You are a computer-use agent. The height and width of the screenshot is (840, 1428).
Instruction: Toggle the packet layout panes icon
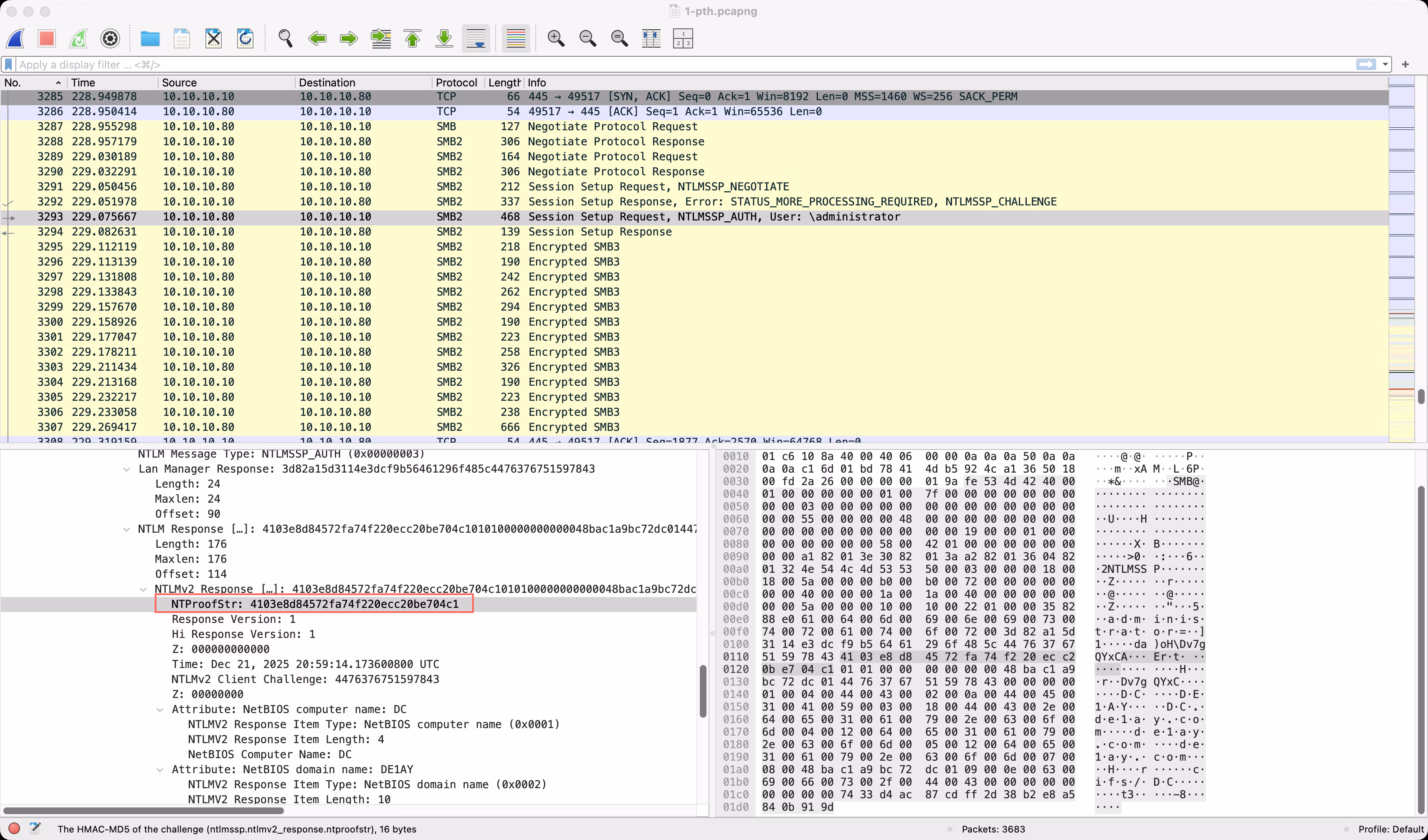pyautogui.click(x=683, y=38)
